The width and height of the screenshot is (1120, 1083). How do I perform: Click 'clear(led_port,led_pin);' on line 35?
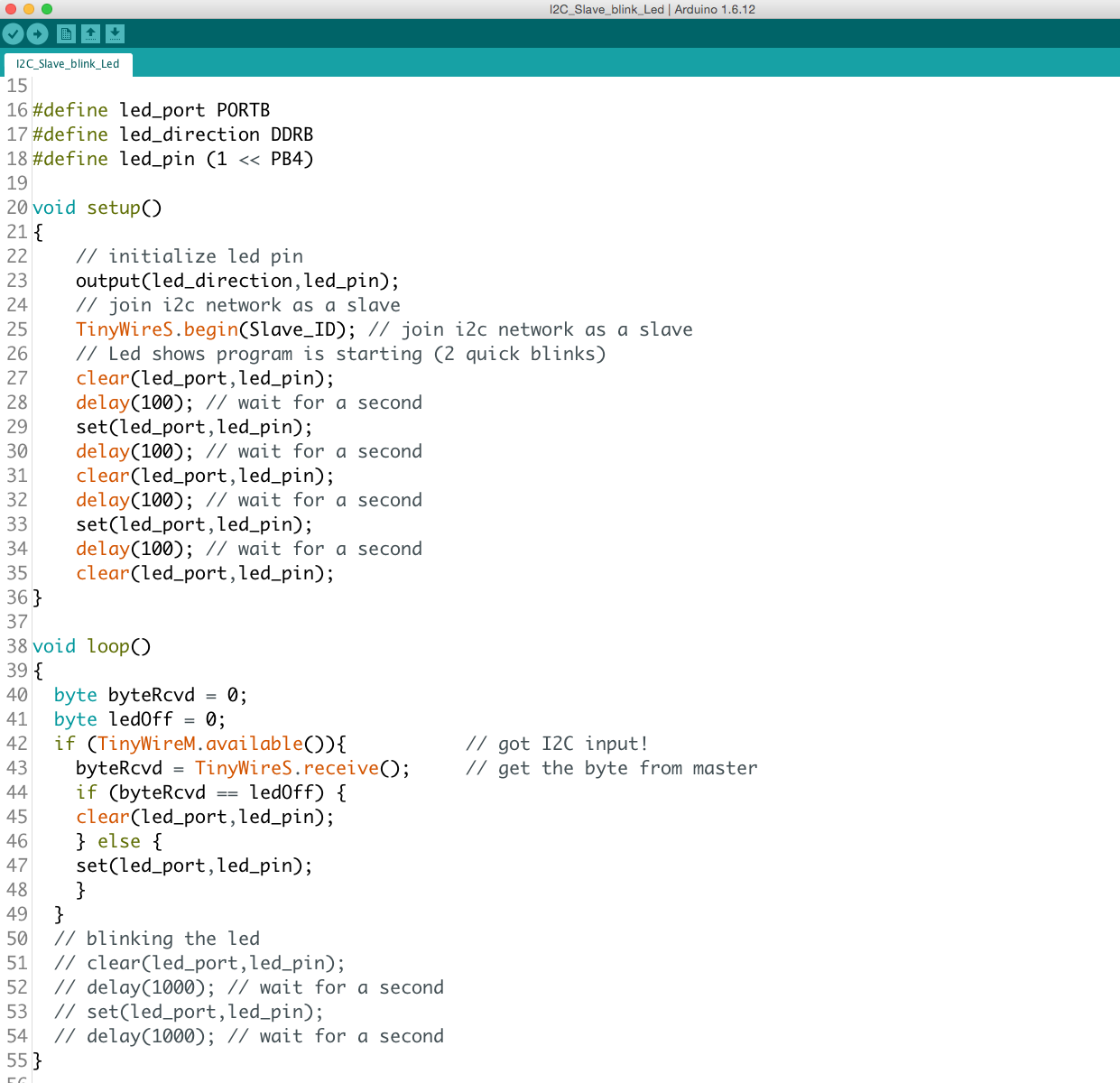click(x=205, y=573)
